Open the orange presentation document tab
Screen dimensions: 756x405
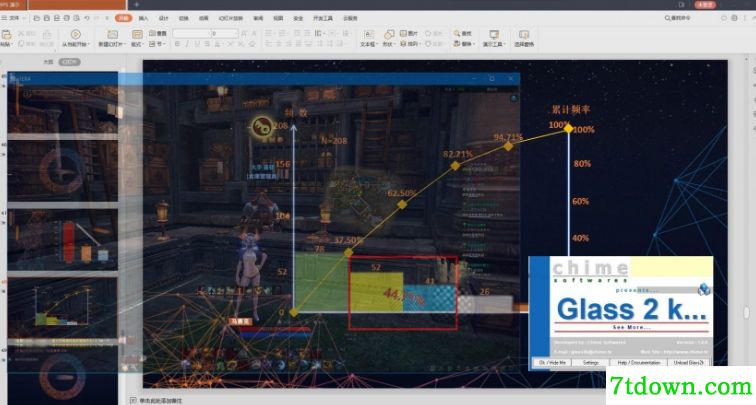(x=77, y=4)
